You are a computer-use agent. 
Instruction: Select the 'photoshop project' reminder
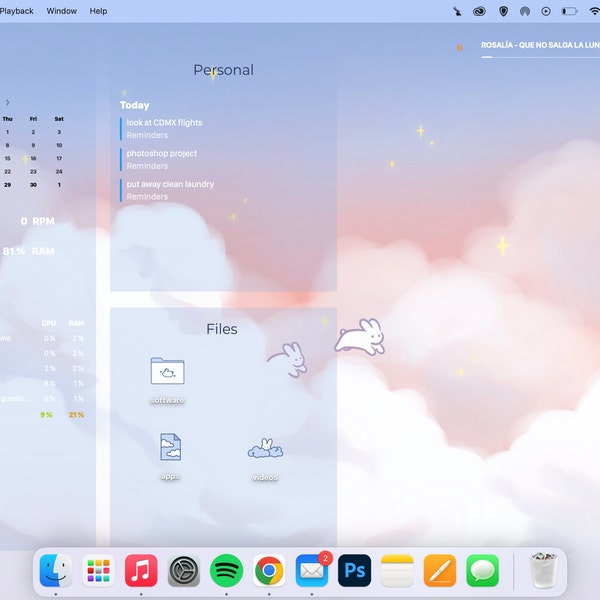pos(161,153)
